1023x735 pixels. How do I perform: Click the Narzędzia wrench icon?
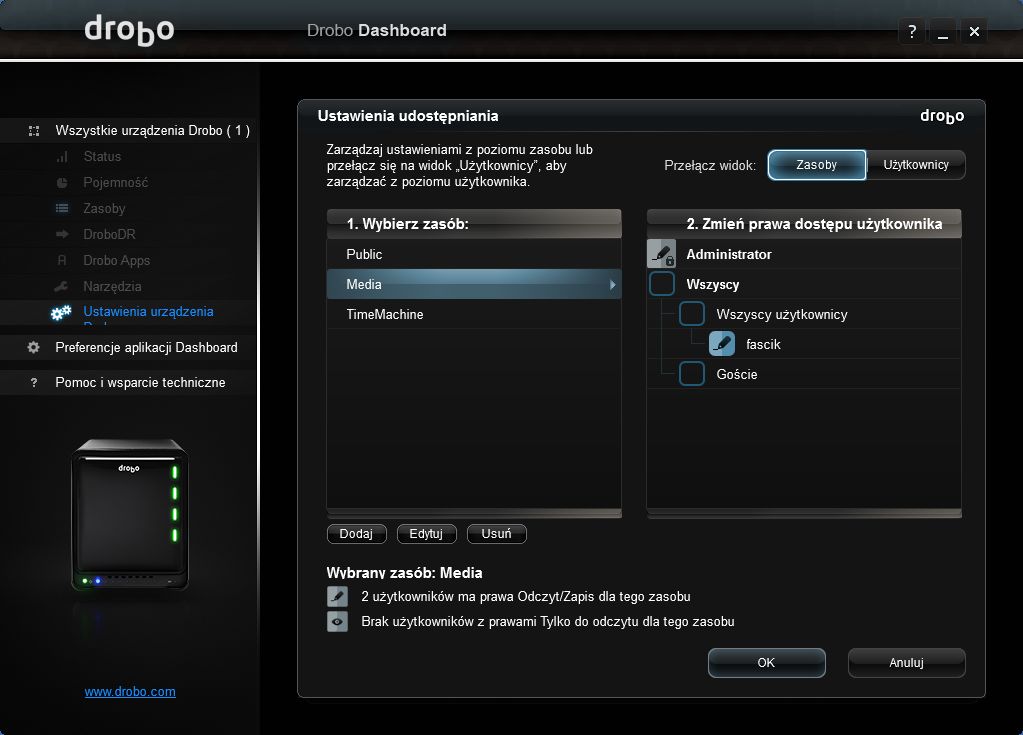click(x=61, y=286)
